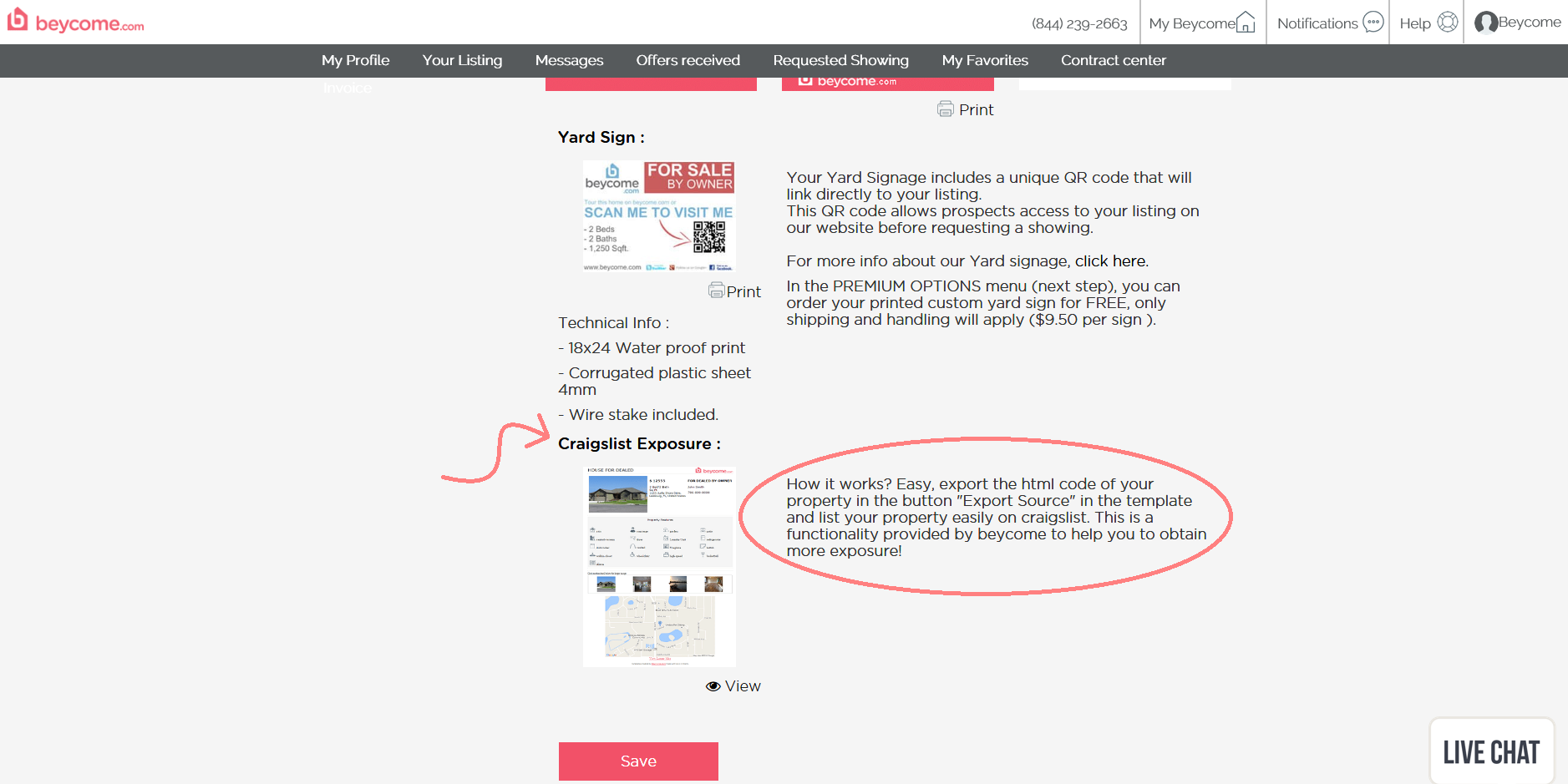Click the '- Corrugated plastic sheet 4mm' line
Image resolution: width=1568 pixels, height=784 pixels.
[655, 382]
